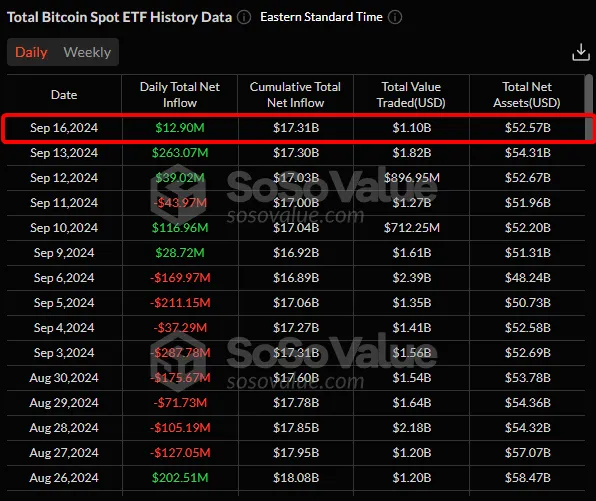Switch to the Daily tab
The height and width of the screenshot is (501, 596).
31,52
